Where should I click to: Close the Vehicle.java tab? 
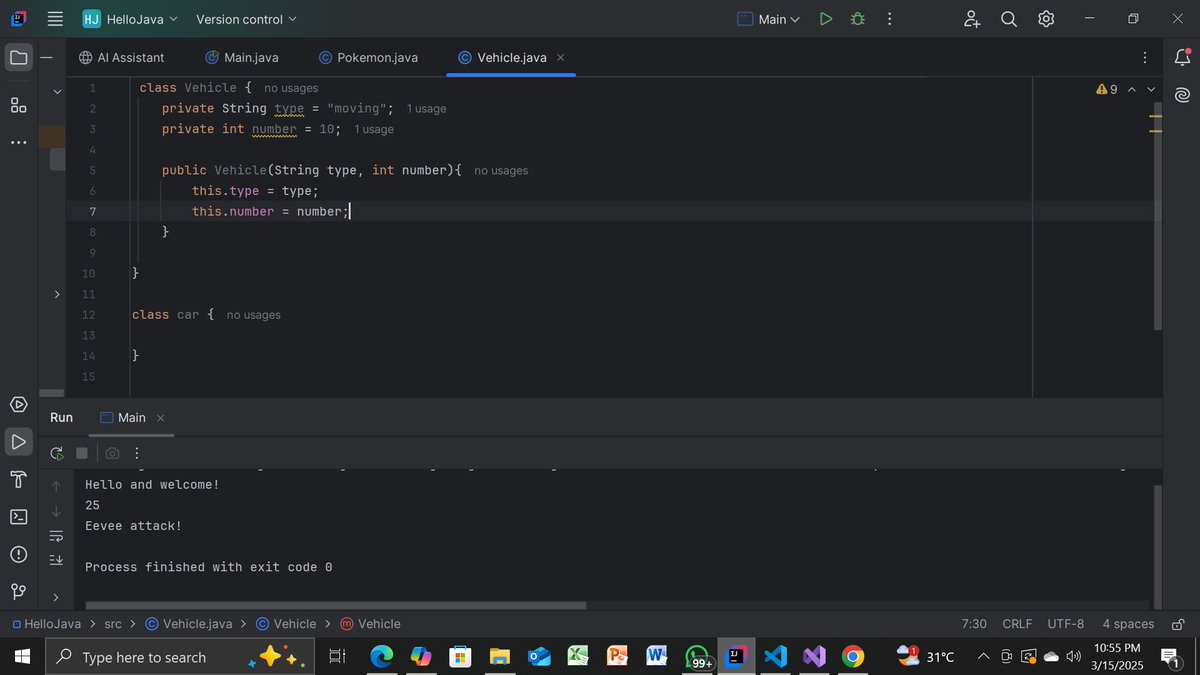point(560,58)
